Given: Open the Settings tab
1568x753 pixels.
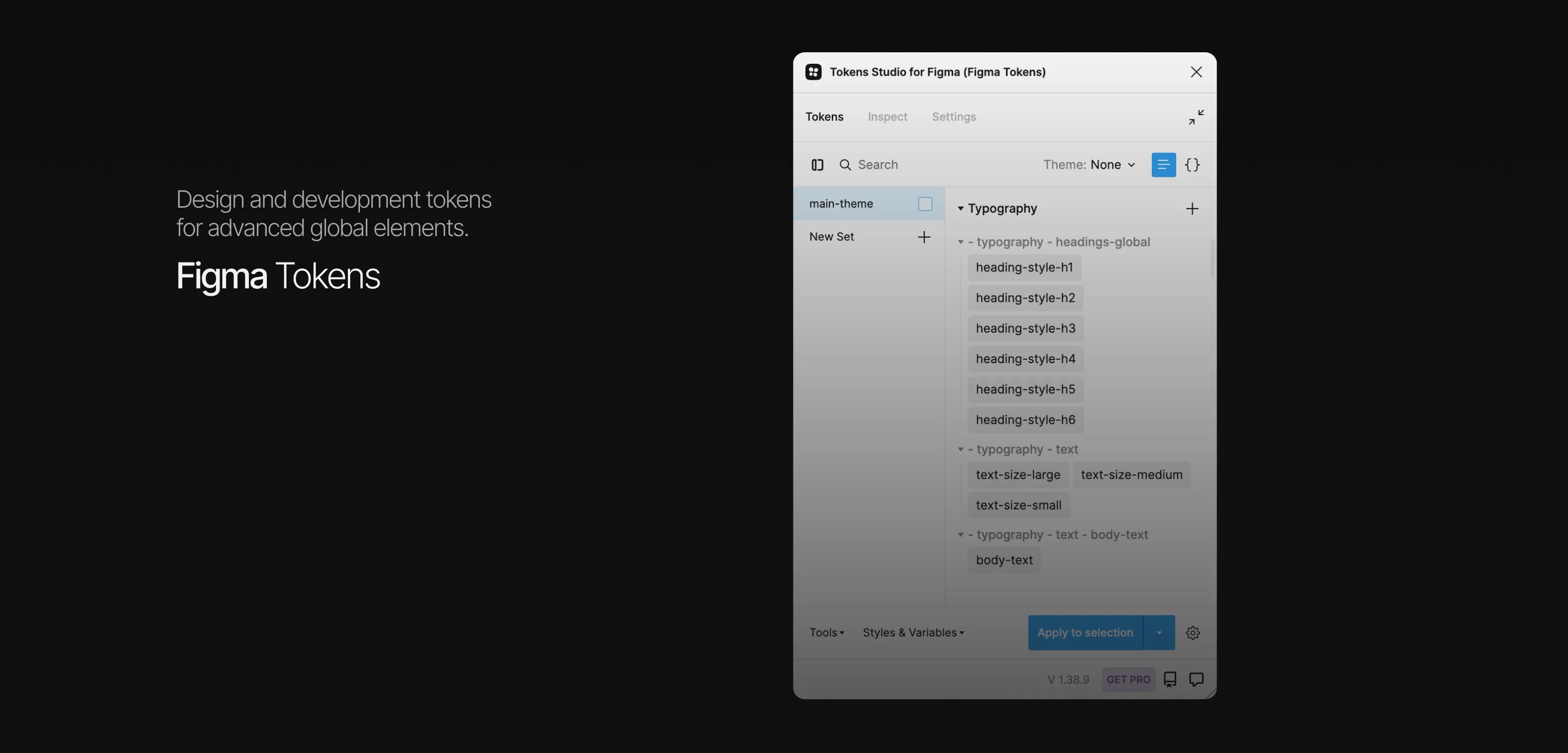Looking at the screenshot, I should (953, 117).
